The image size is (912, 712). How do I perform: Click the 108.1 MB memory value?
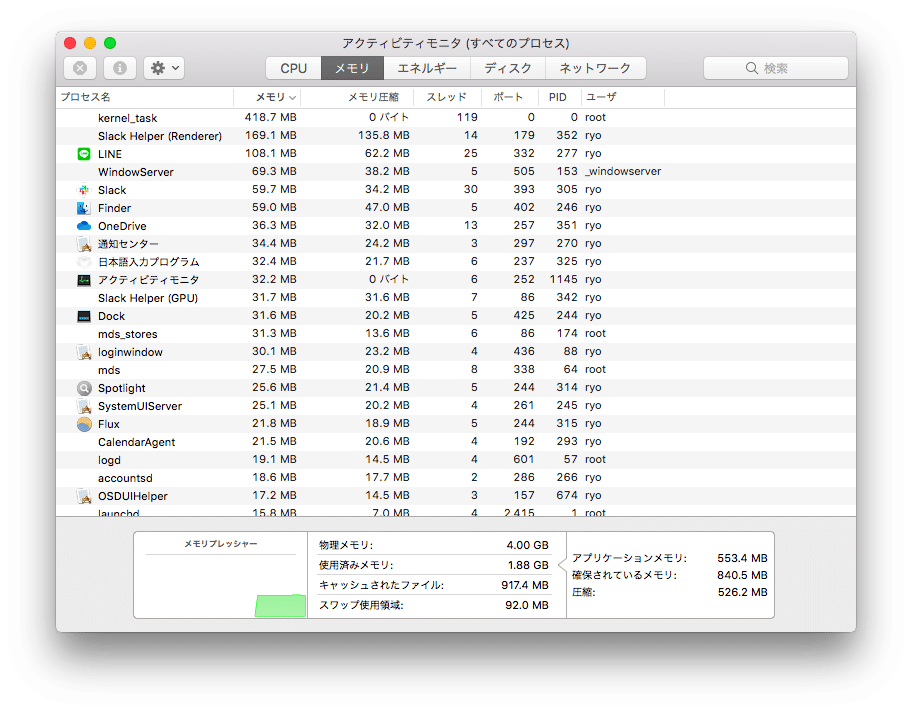(x=270, y=154)
